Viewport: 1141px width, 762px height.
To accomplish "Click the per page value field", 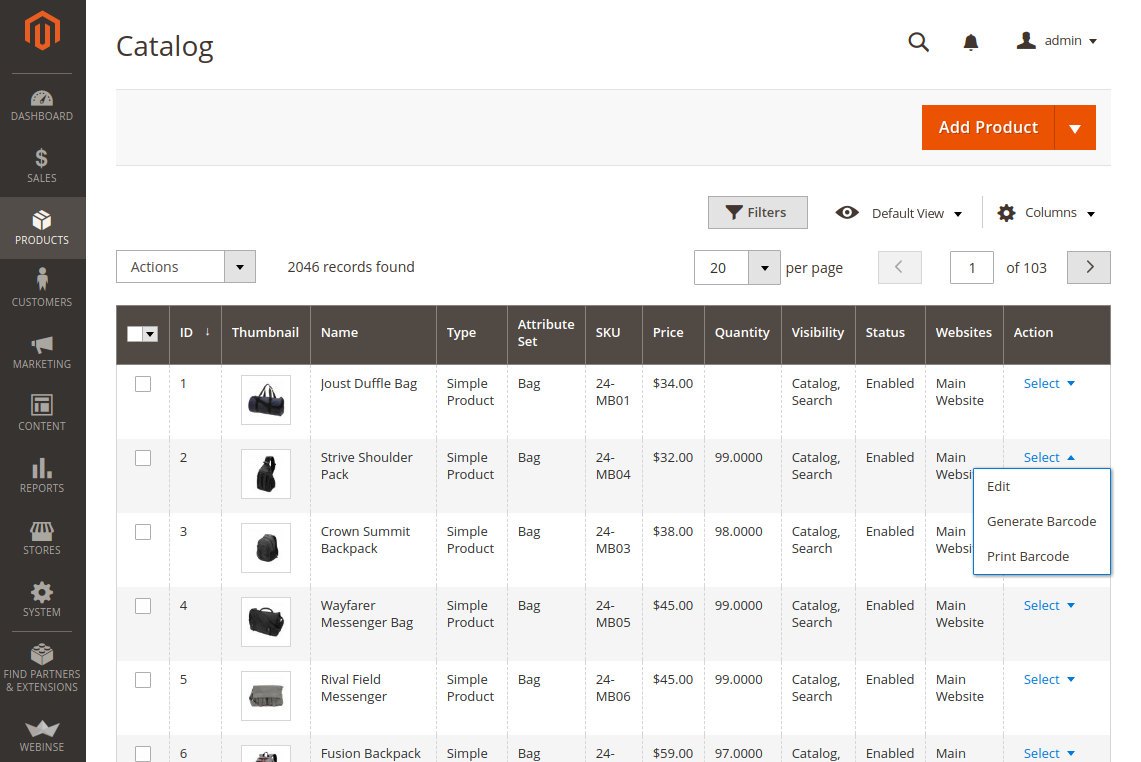I will tap(721, 268).
